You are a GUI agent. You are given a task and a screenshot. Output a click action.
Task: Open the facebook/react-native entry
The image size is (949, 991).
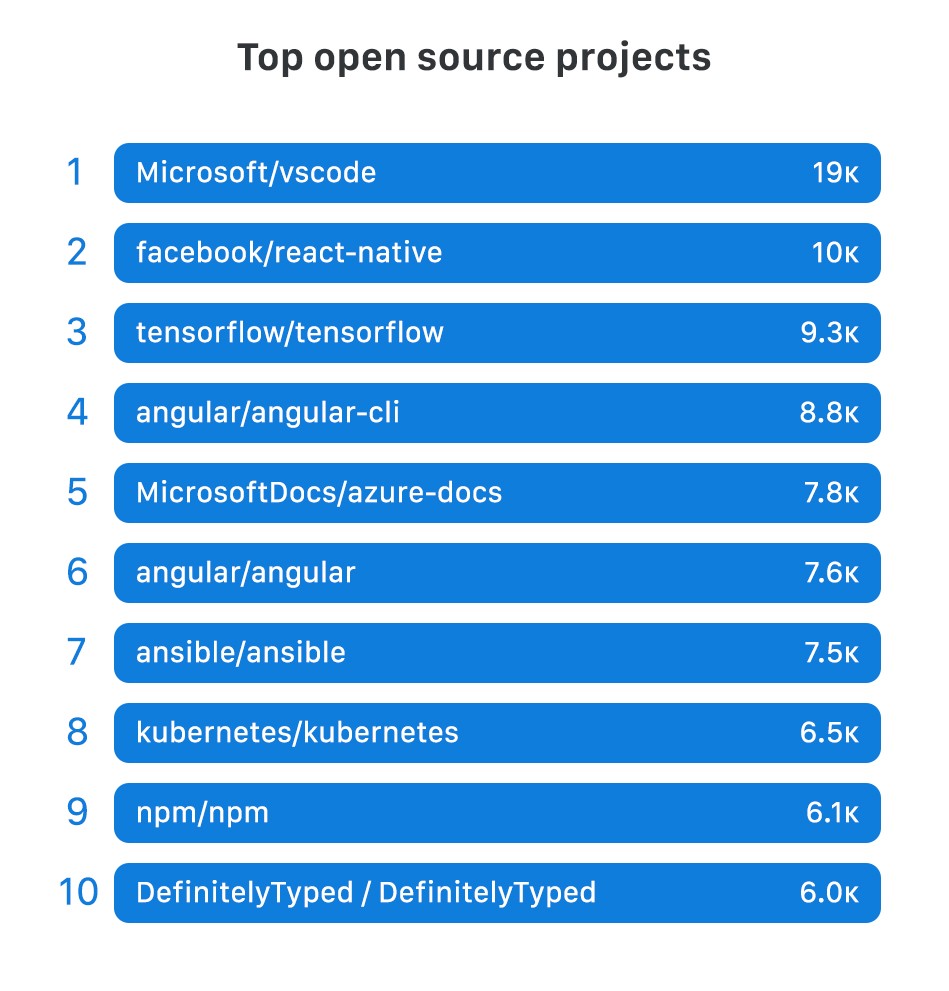496,253
